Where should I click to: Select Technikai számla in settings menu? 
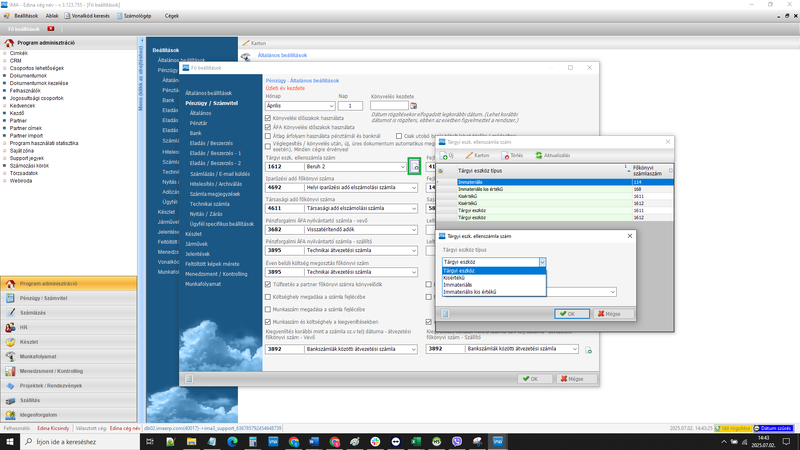[x=209, y=203]
